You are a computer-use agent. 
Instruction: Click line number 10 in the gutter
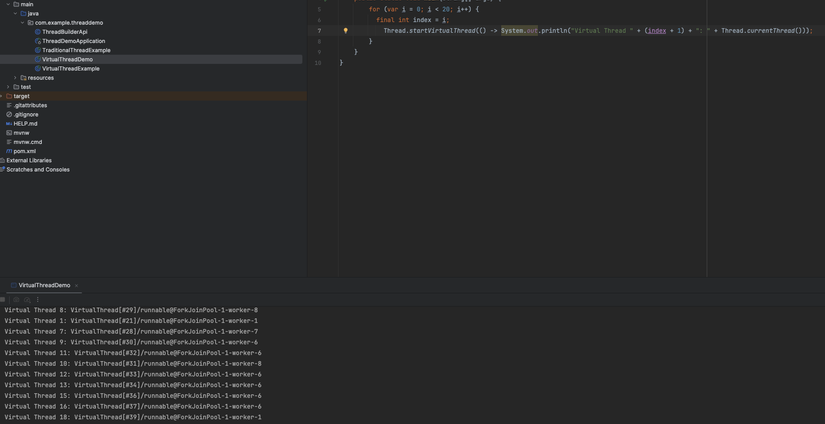(x=317, y=63)
